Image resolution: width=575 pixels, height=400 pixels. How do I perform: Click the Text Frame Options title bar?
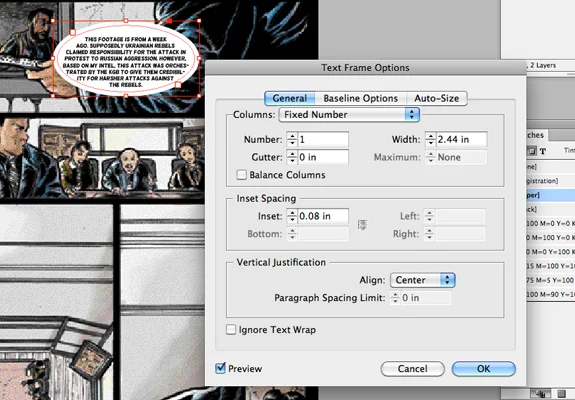coord(365,68)
